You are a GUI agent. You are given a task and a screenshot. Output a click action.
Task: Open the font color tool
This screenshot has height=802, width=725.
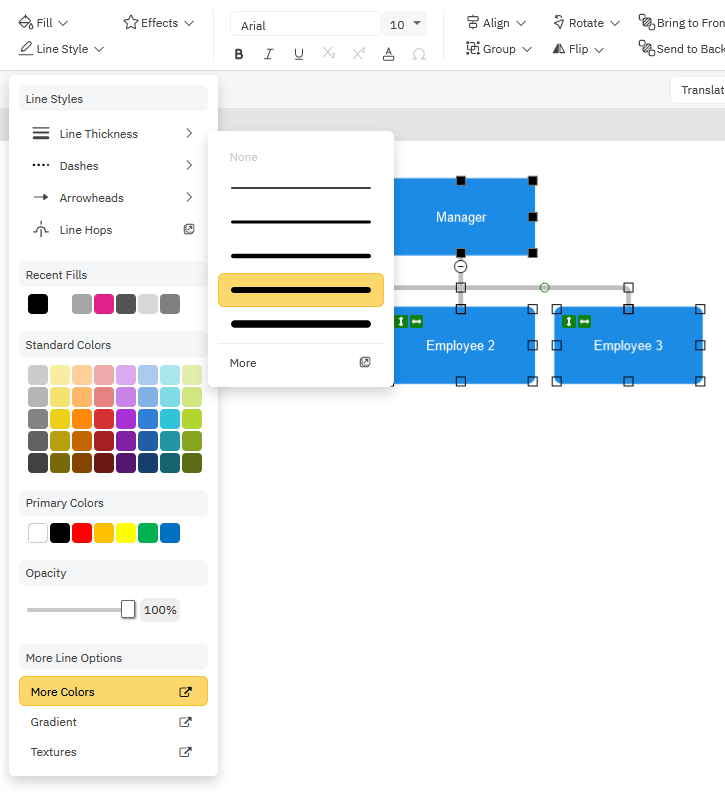[x=388, y=54]
